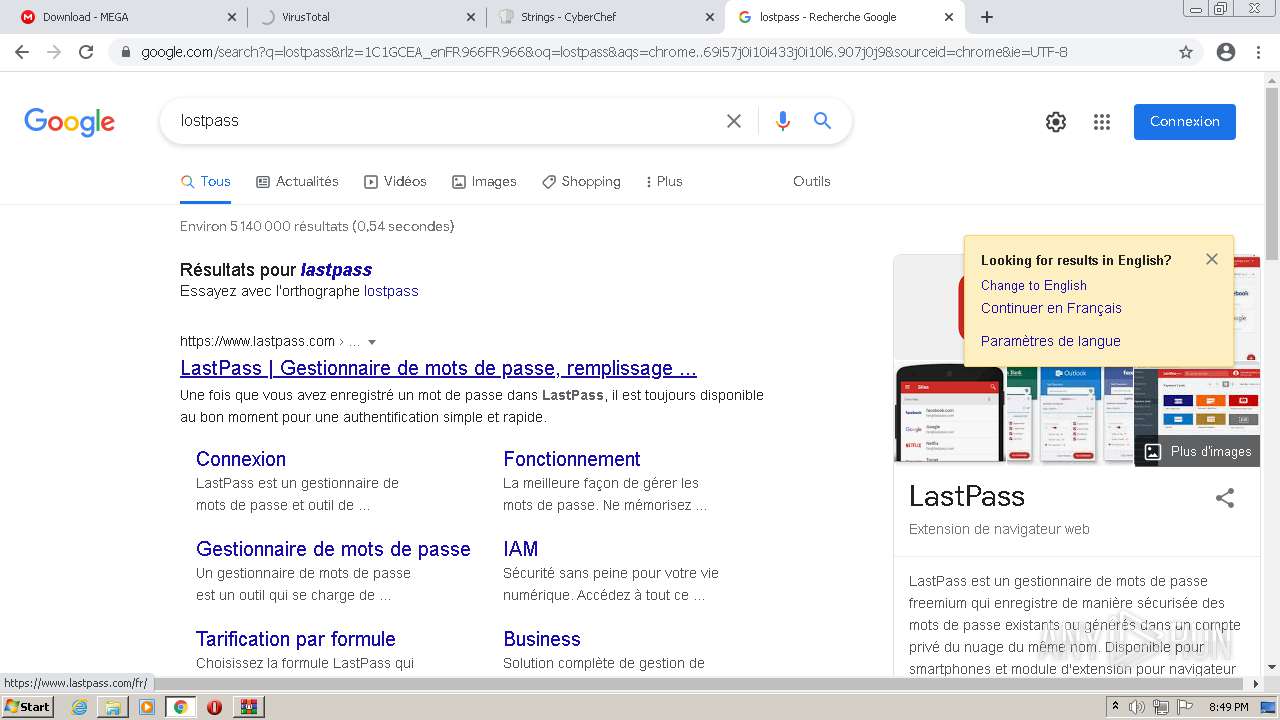The width and height of the screenshot is (1280, 720).
Task: Open Paramètres de langue
Action: [1050, 341]
